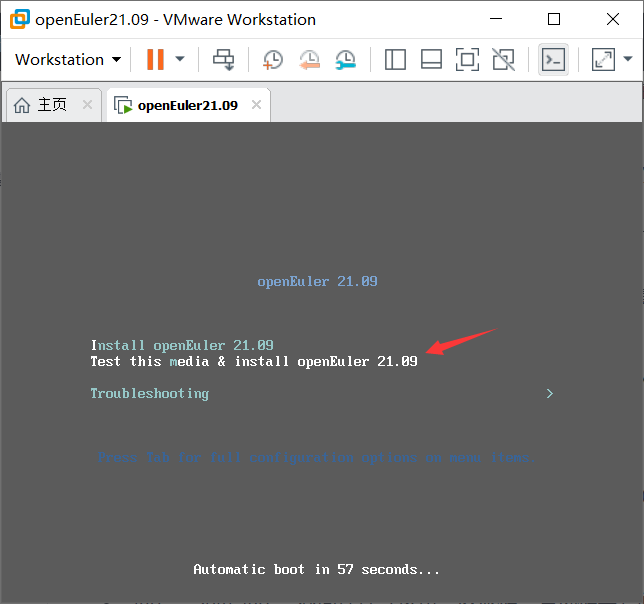Screen dimensions: 644x604
Task: Show or hide the library sidebar
Action: [x=395, y=60]
